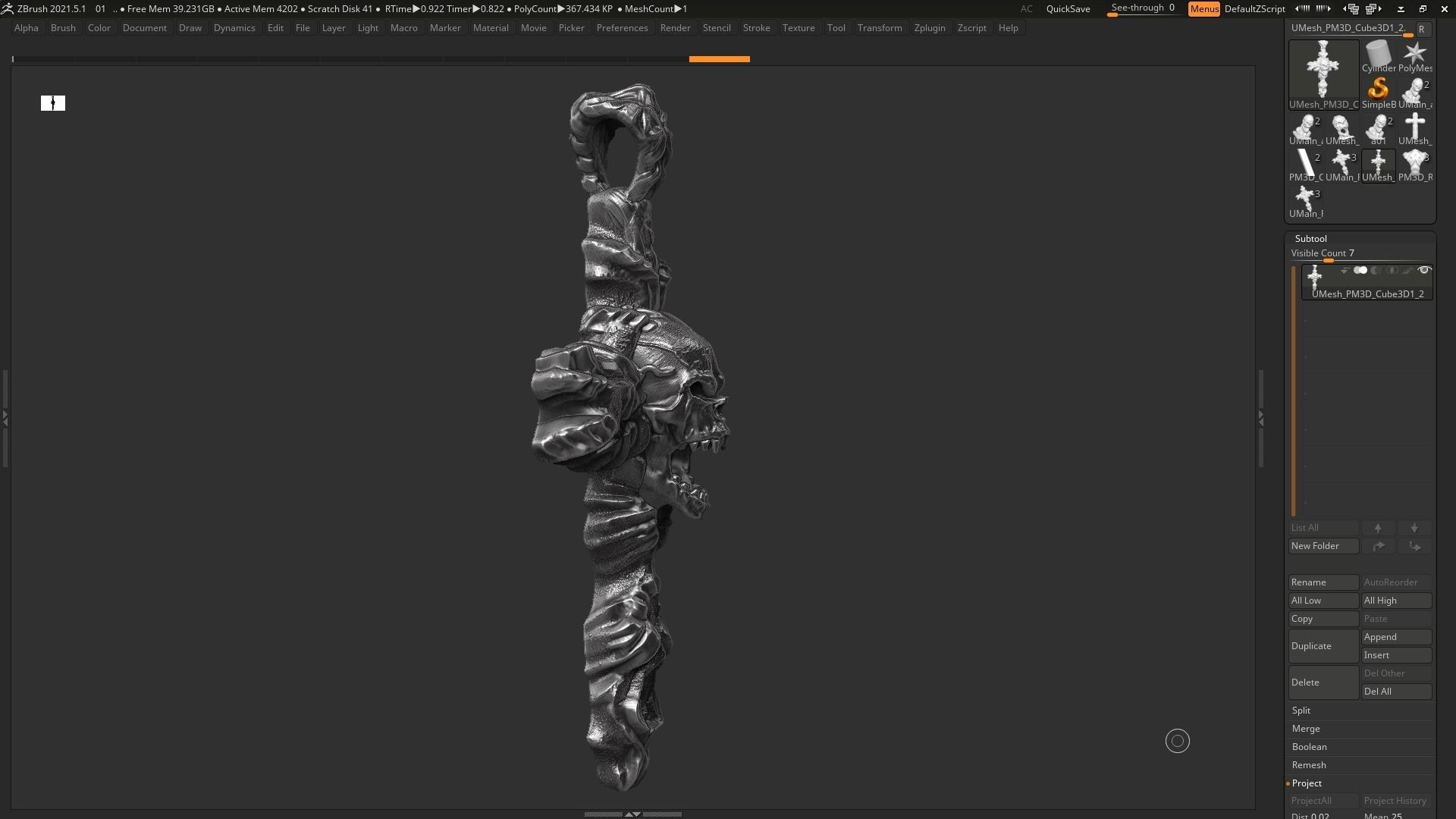Screen dimensions: 1456x819
Task: Click the load next layout icon
Action: click(x=1373, y=8)
